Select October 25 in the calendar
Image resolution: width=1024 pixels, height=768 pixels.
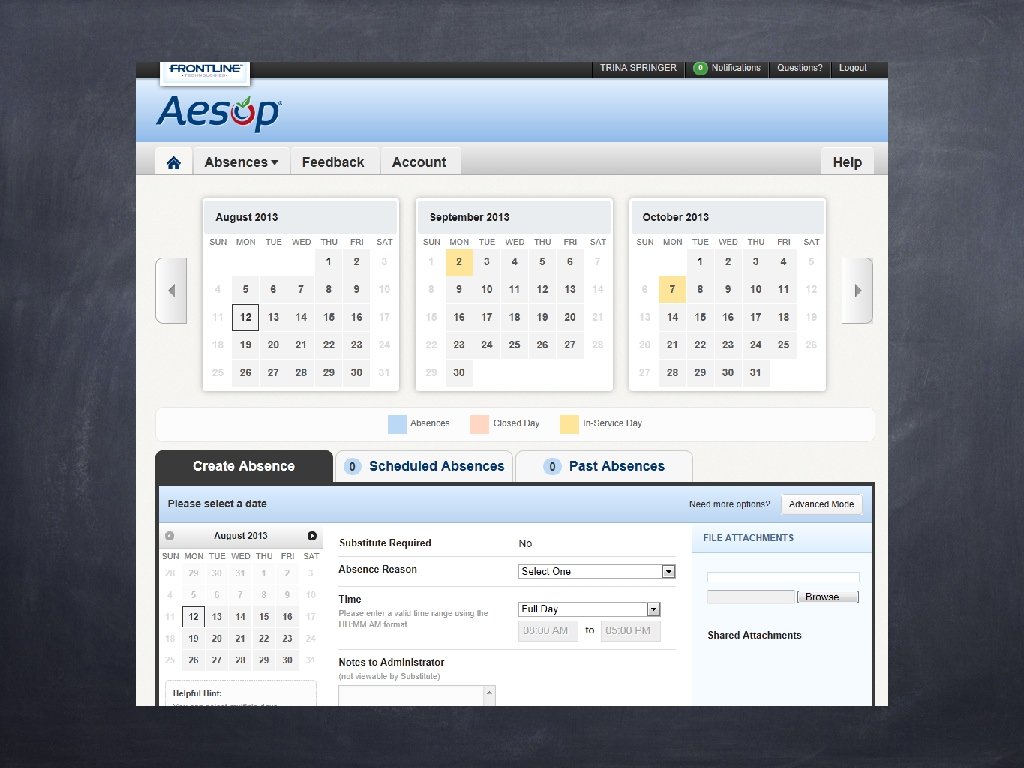784,345
